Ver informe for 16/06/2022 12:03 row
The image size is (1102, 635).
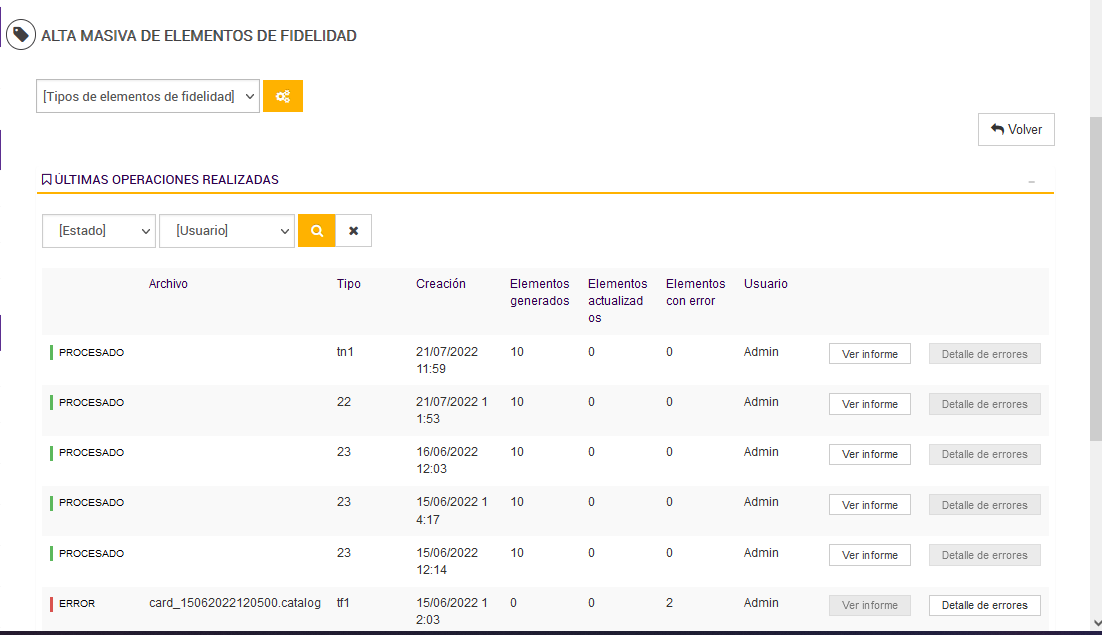870,454
